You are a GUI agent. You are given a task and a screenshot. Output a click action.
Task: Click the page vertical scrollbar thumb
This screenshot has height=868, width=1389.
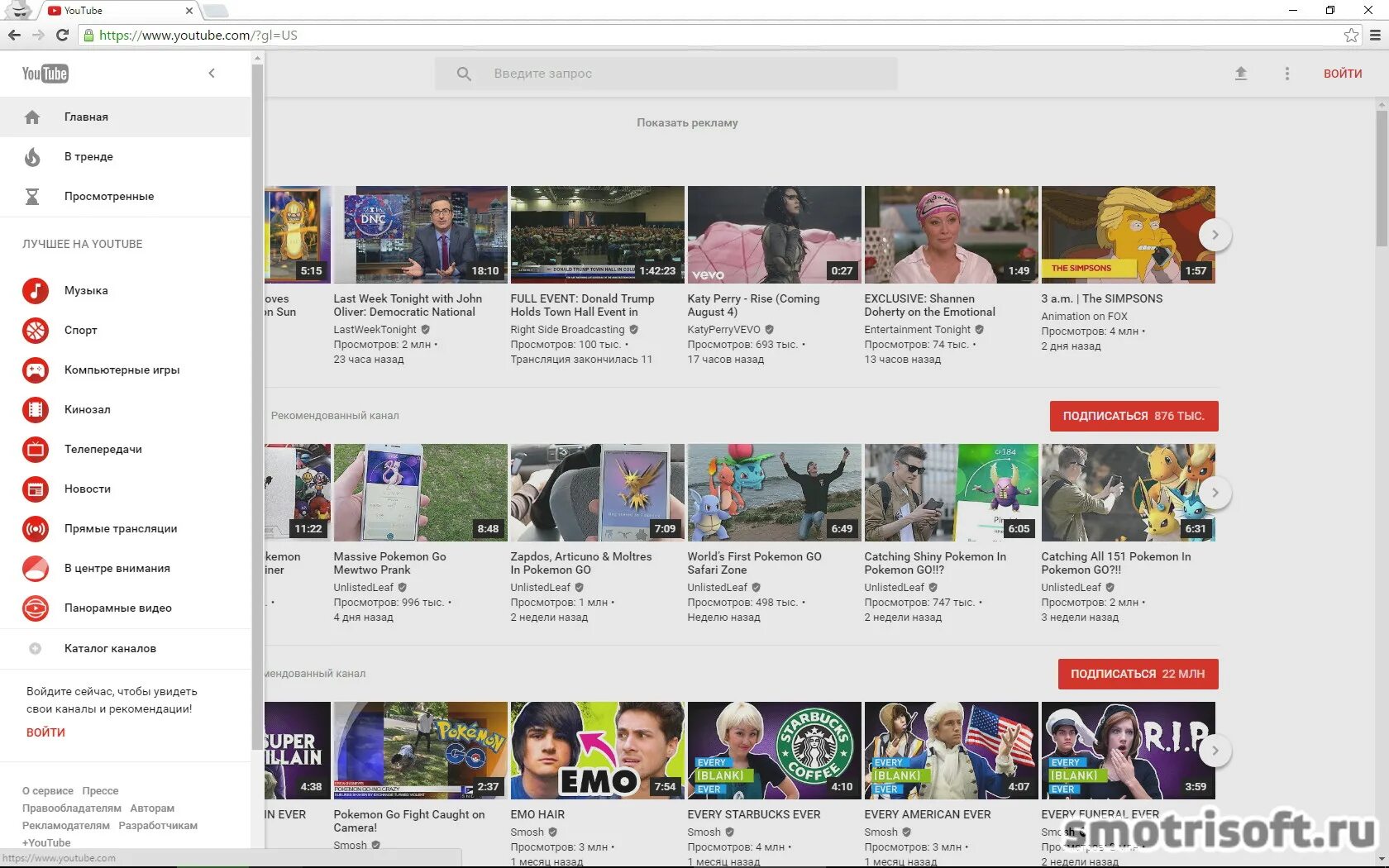(x=1382, y=178)
